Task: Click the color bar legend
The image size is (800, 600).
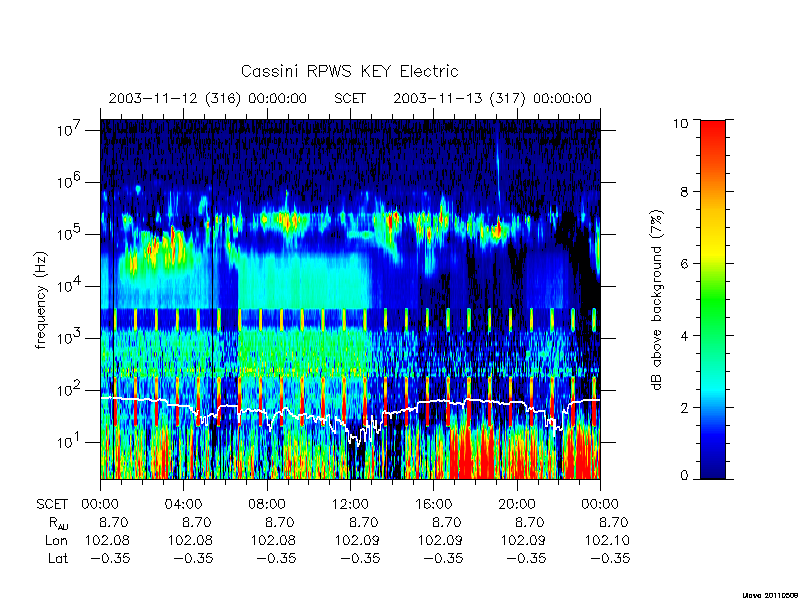Action: click(x=713, y=299)
